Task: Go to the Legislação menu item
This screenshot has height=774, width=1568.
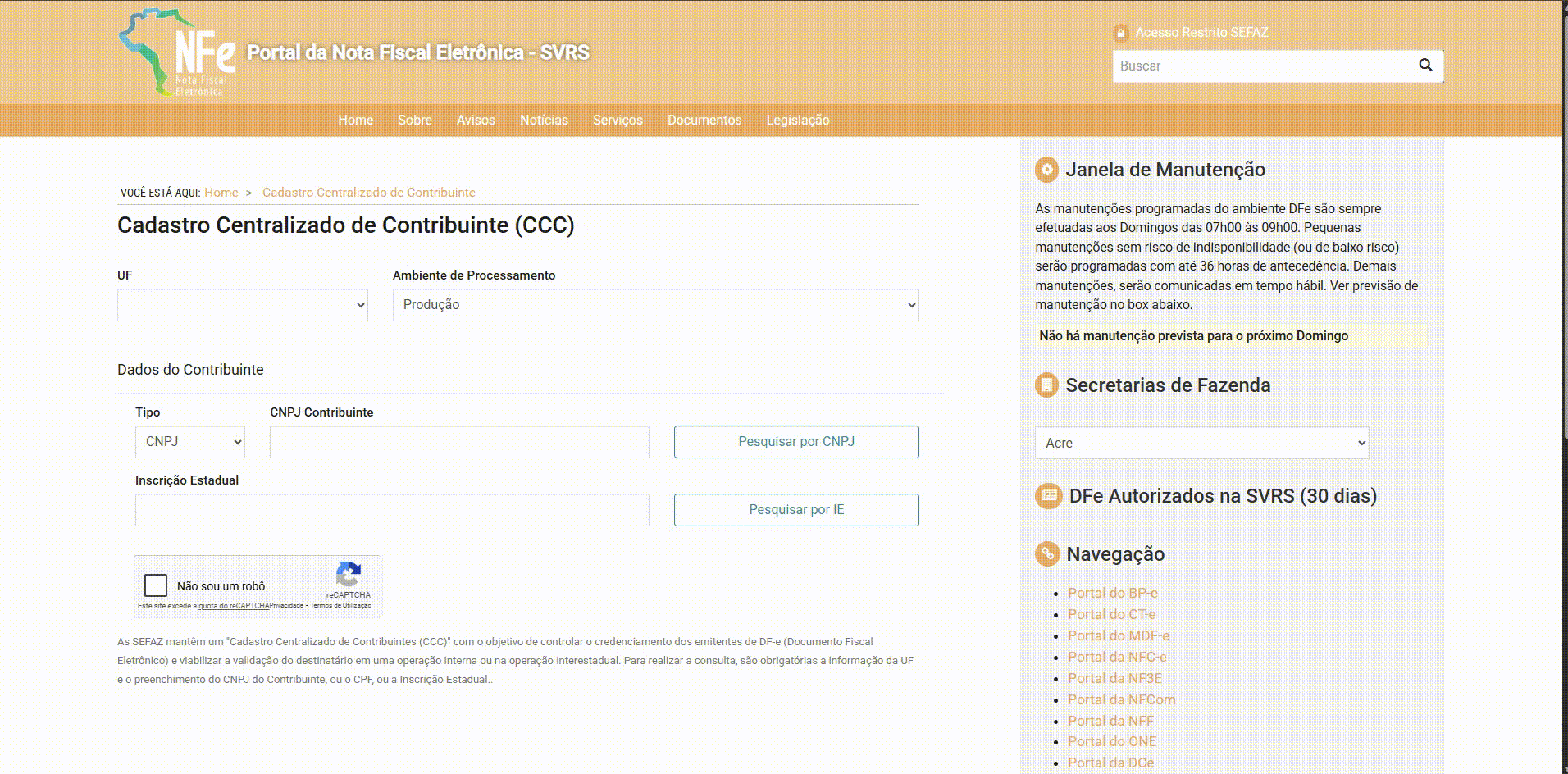Action: 797,121
